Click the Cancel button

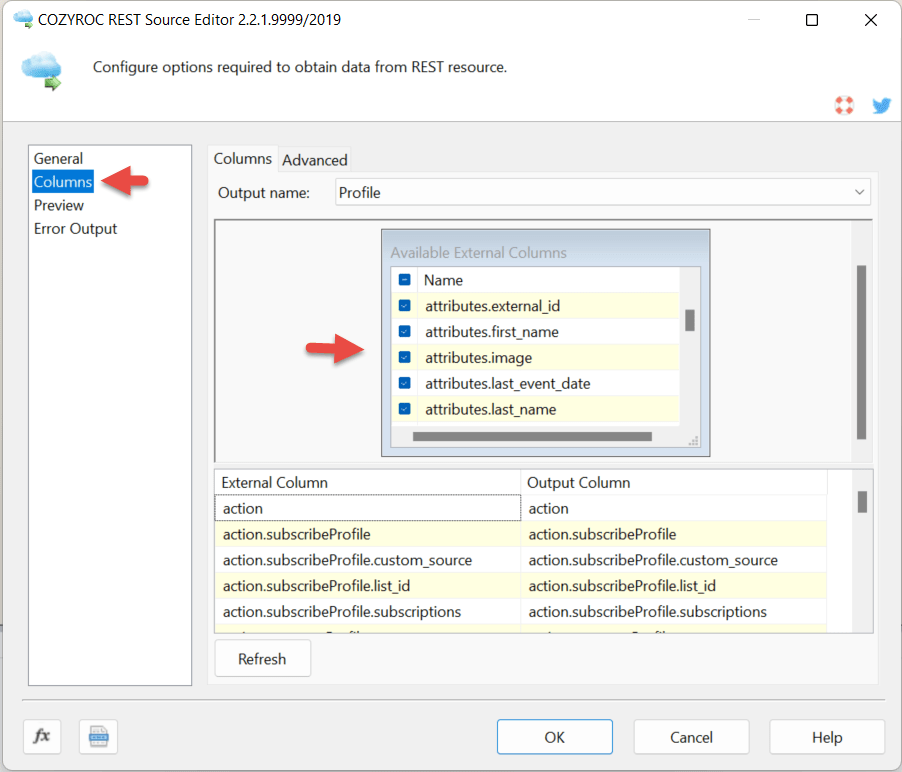point(691,737)
